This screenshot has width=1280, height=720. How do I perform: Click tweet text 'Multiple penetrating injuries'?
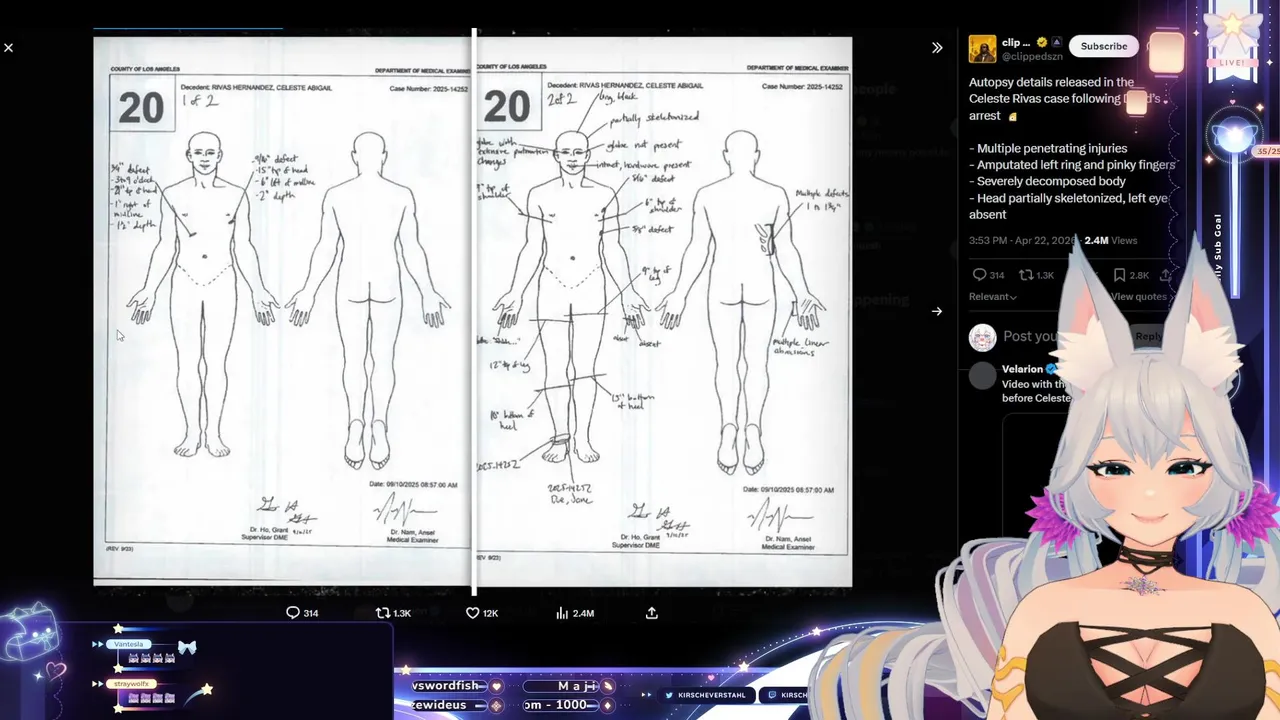click(1052, 148)
